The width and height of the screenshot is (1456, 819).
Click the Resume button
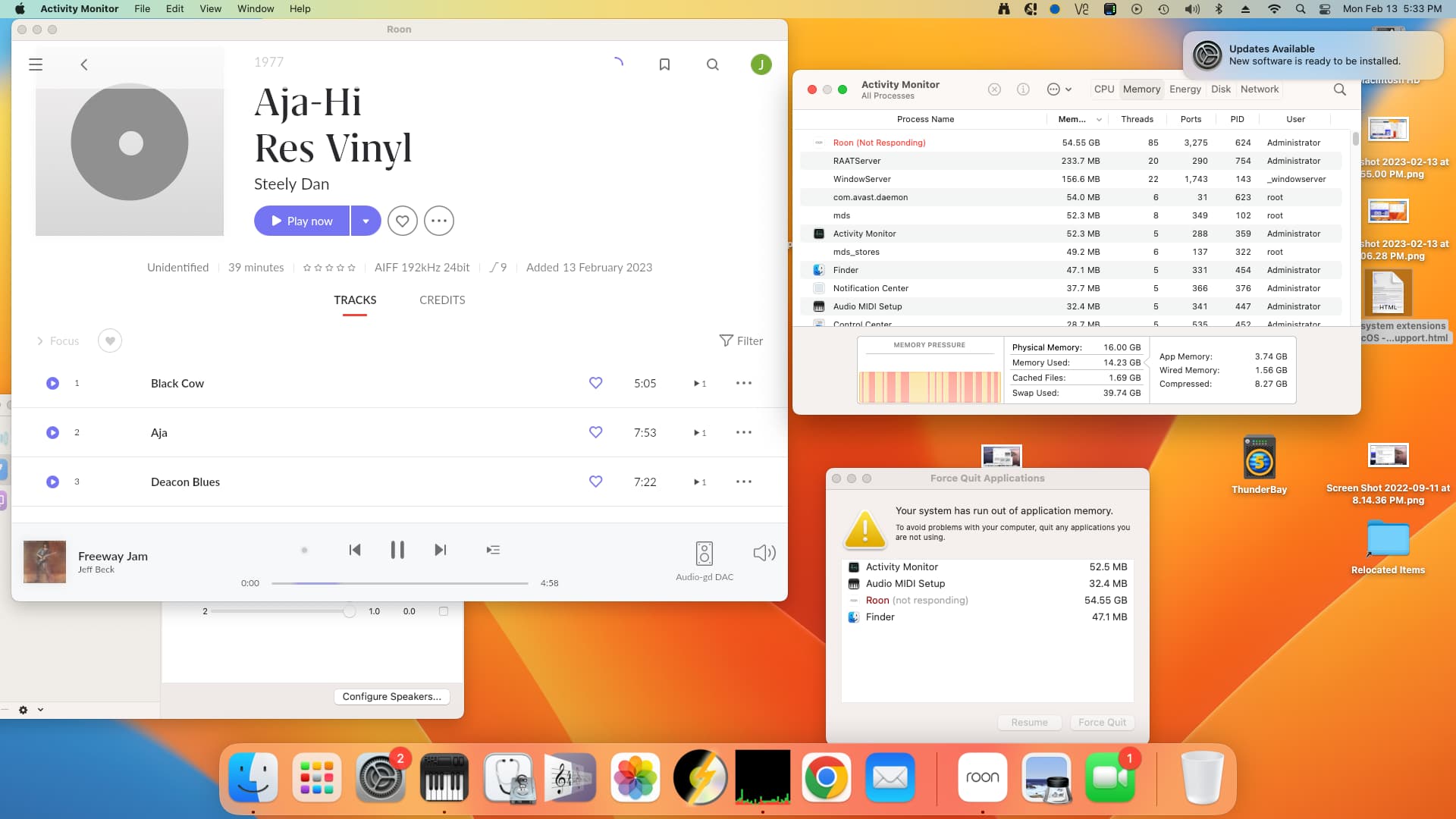(x=1029, y=722)
